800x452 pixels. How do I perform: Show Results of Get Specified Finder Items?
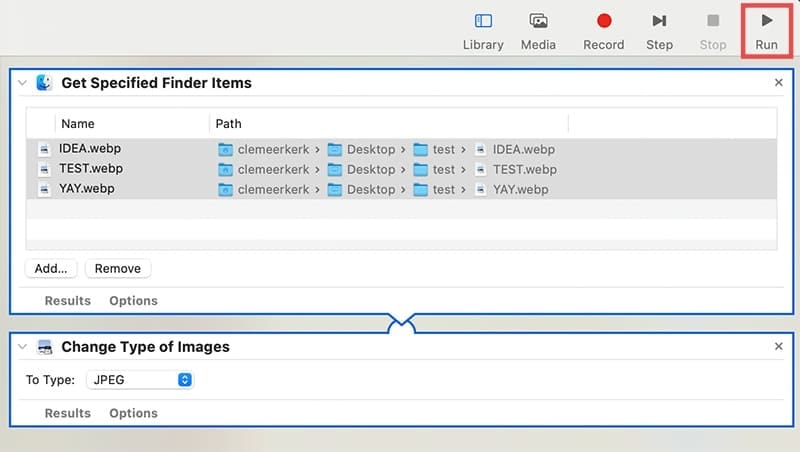point(67,301)
